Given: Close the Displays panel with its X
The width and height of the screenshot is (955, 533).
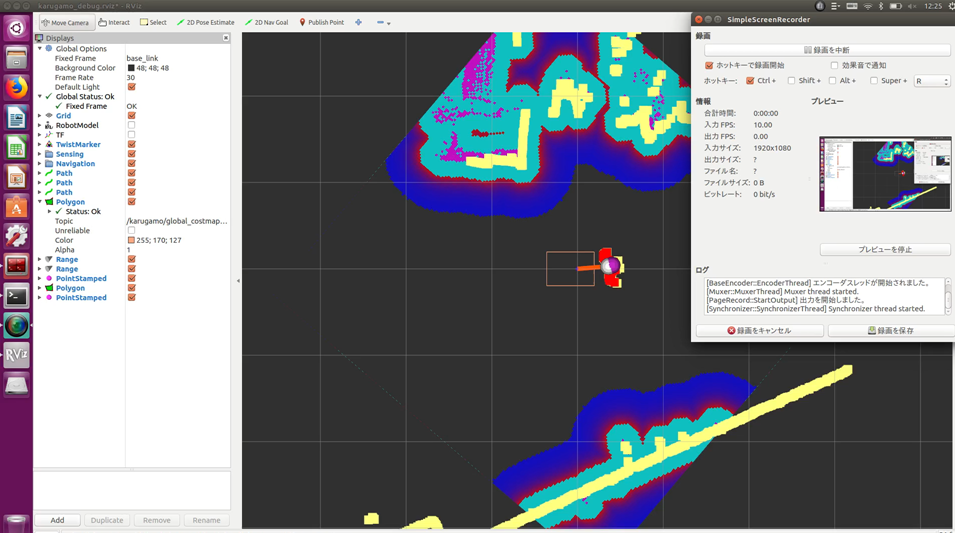Looking at the screenshot, I should point(226,38).
